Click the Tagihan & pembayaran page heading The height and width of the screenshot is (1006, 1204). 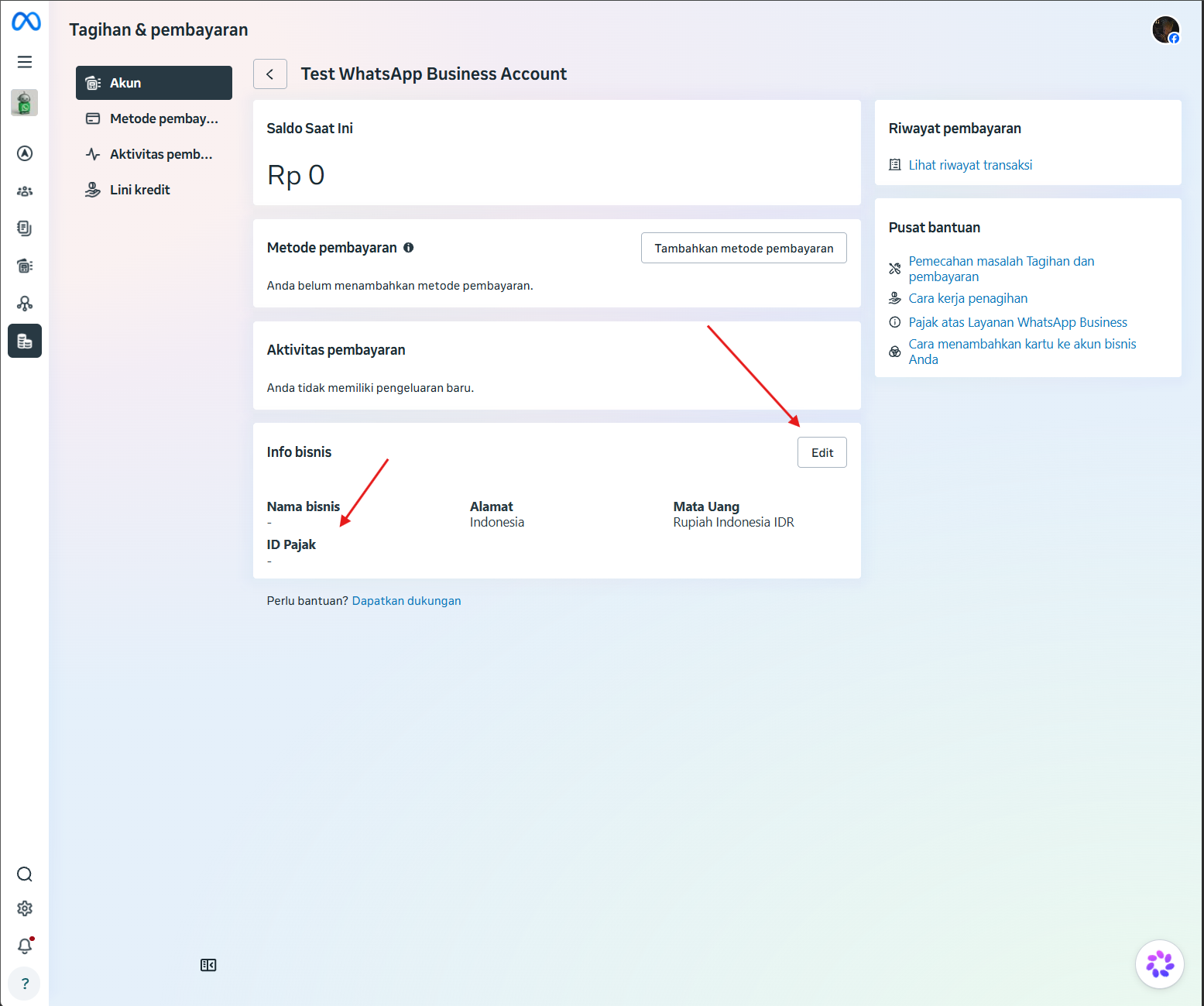159,30
